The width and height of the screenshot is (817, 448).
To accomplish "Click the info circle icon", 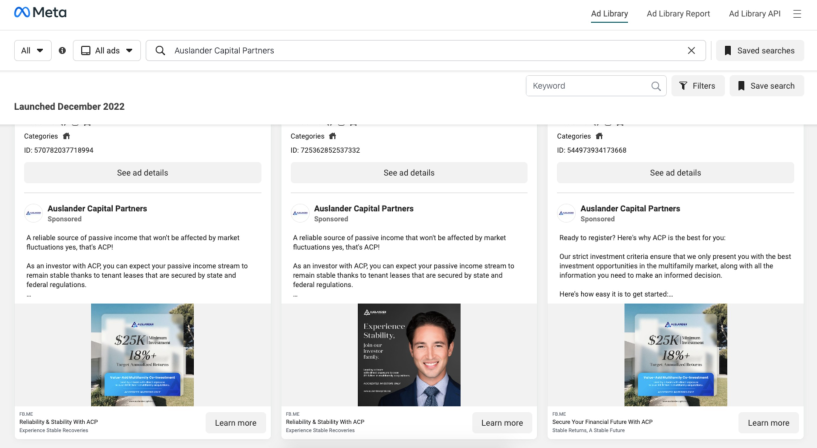I will 62,51.
